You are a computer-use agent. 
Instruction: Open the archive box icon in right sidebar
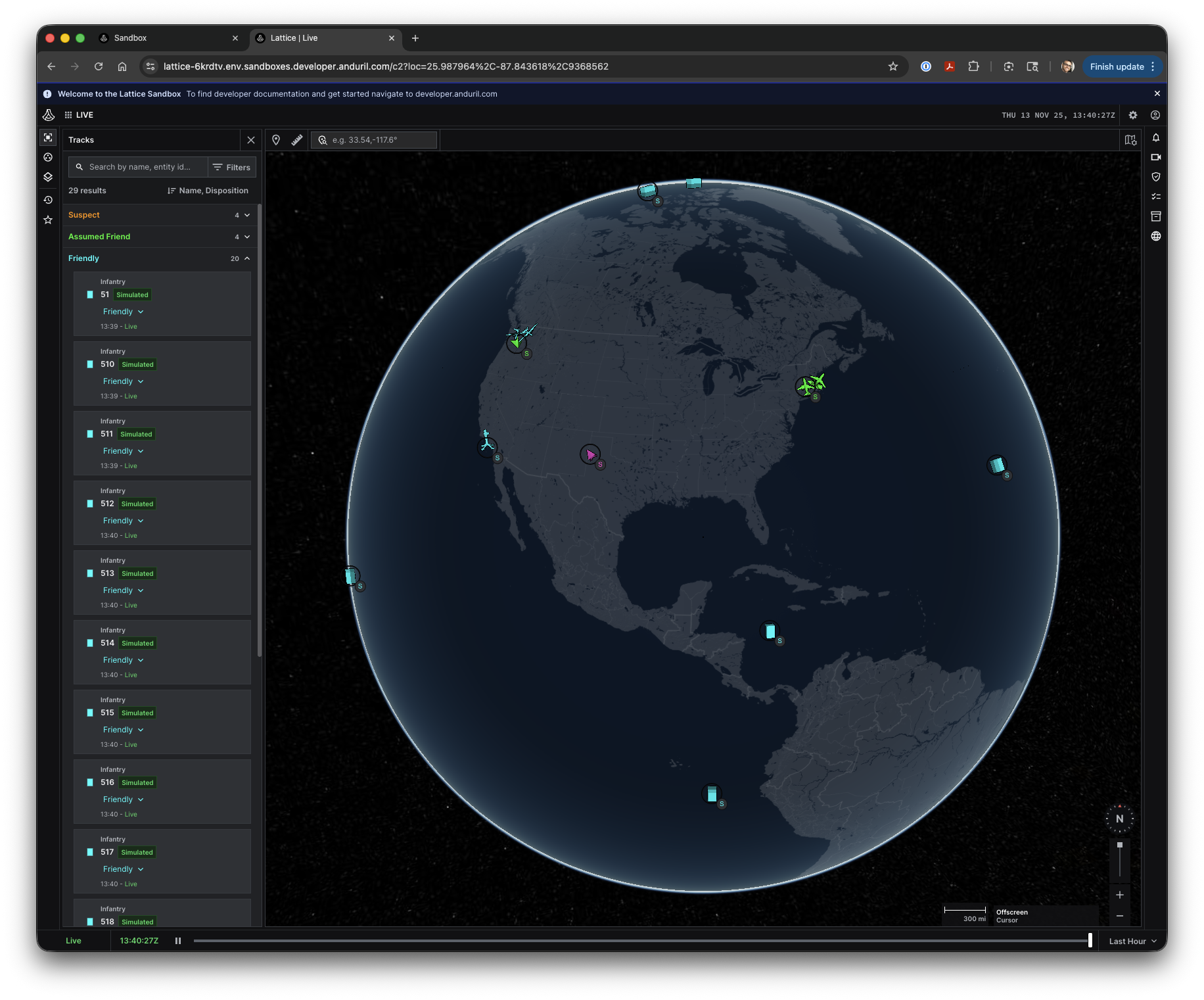(1156, 216)
